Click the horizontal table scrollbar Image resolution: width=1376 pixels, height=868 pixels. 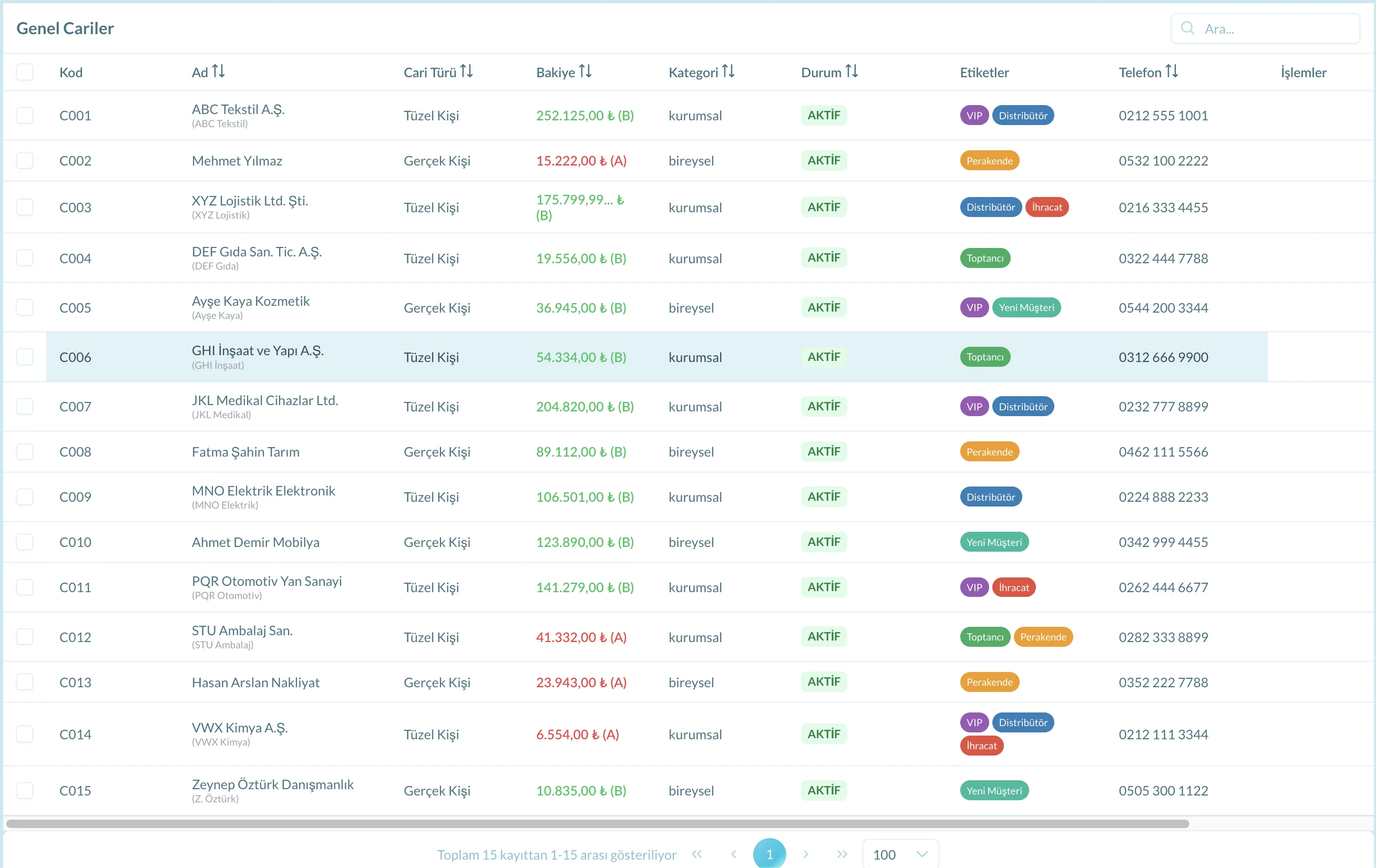(x=598, y=823)
